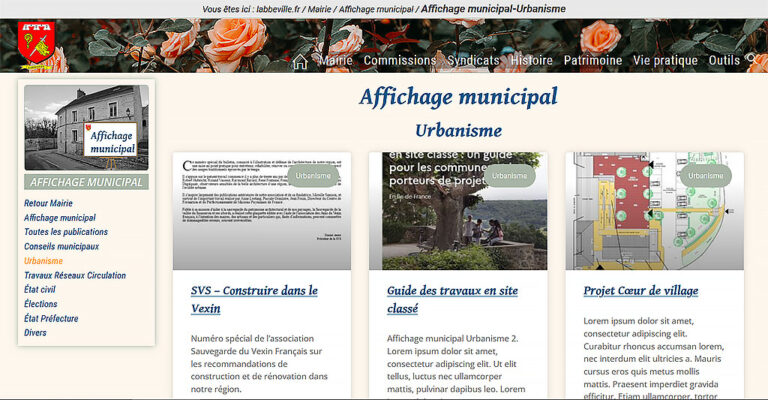Click the 'Affichage municipal' page heading

(x=458, y=96)
